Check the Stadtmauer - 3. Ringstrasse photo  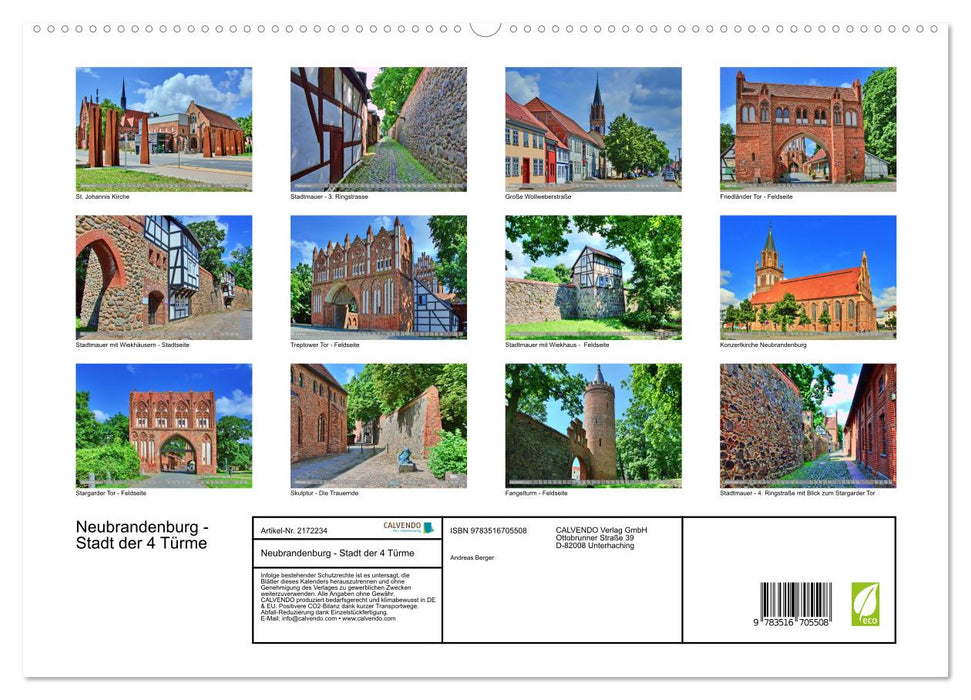point(378,128)
